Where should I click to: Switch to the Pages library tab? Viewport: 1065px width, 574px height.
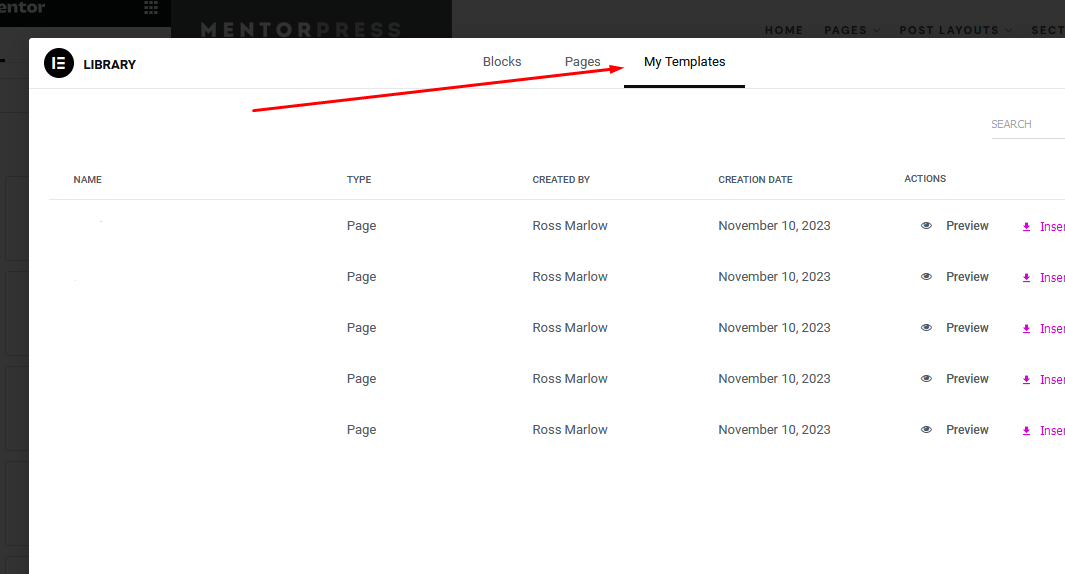[x=582, y=62]
